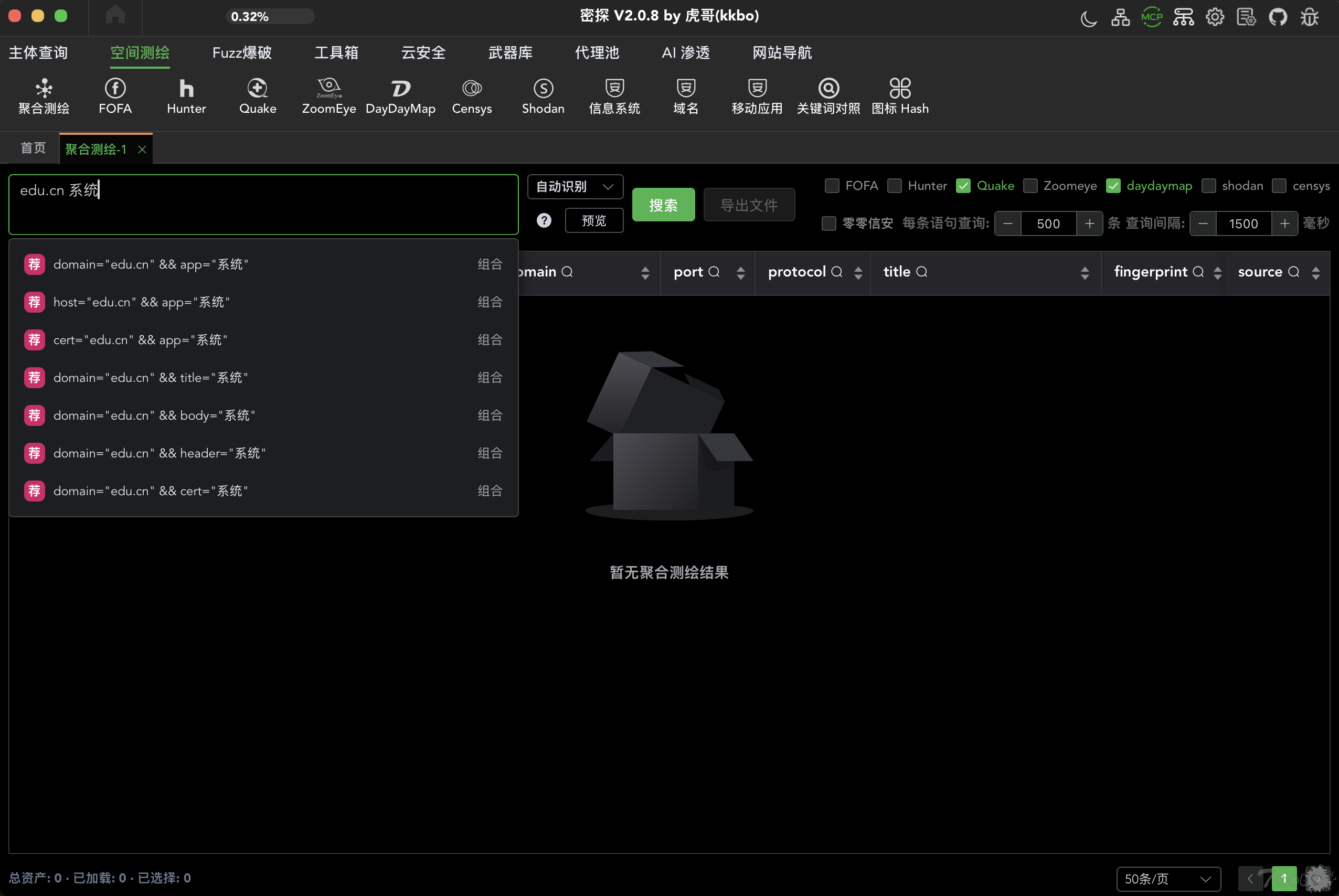
Task: Enable the shodan source checkbox
Action: (1208, 186)
